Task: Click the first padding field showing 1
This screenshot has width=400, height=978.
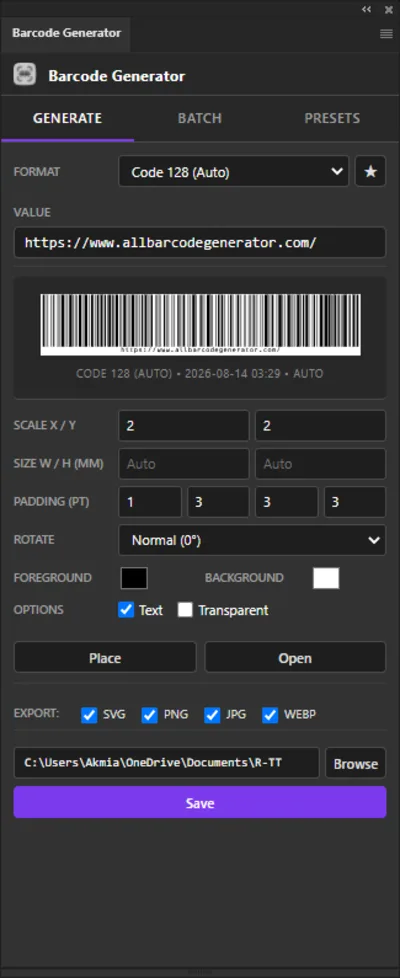Action: 150,502
